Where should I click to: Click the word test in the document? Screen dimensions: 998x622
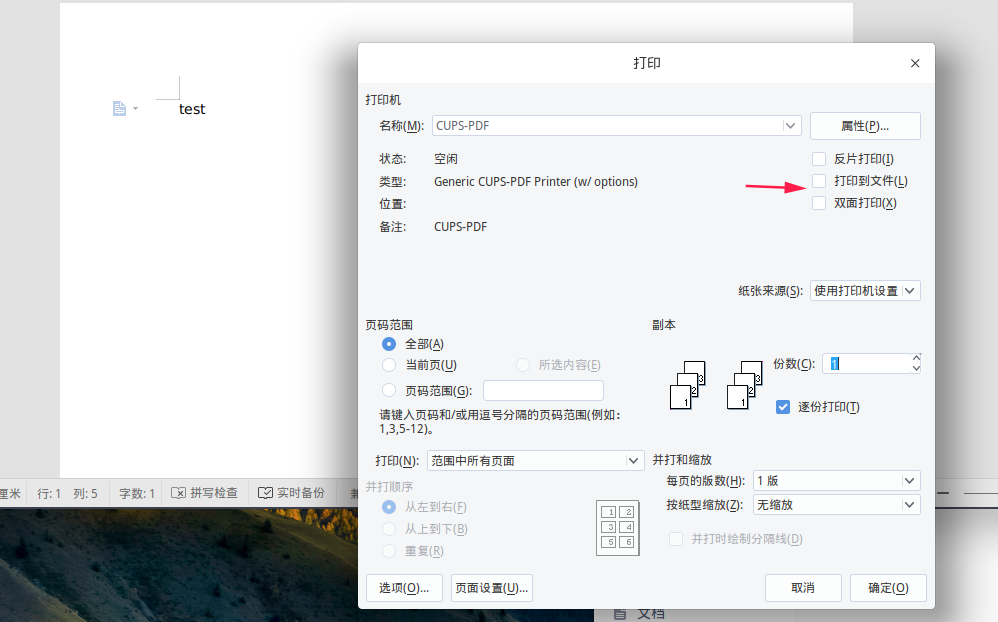point(192,110)
